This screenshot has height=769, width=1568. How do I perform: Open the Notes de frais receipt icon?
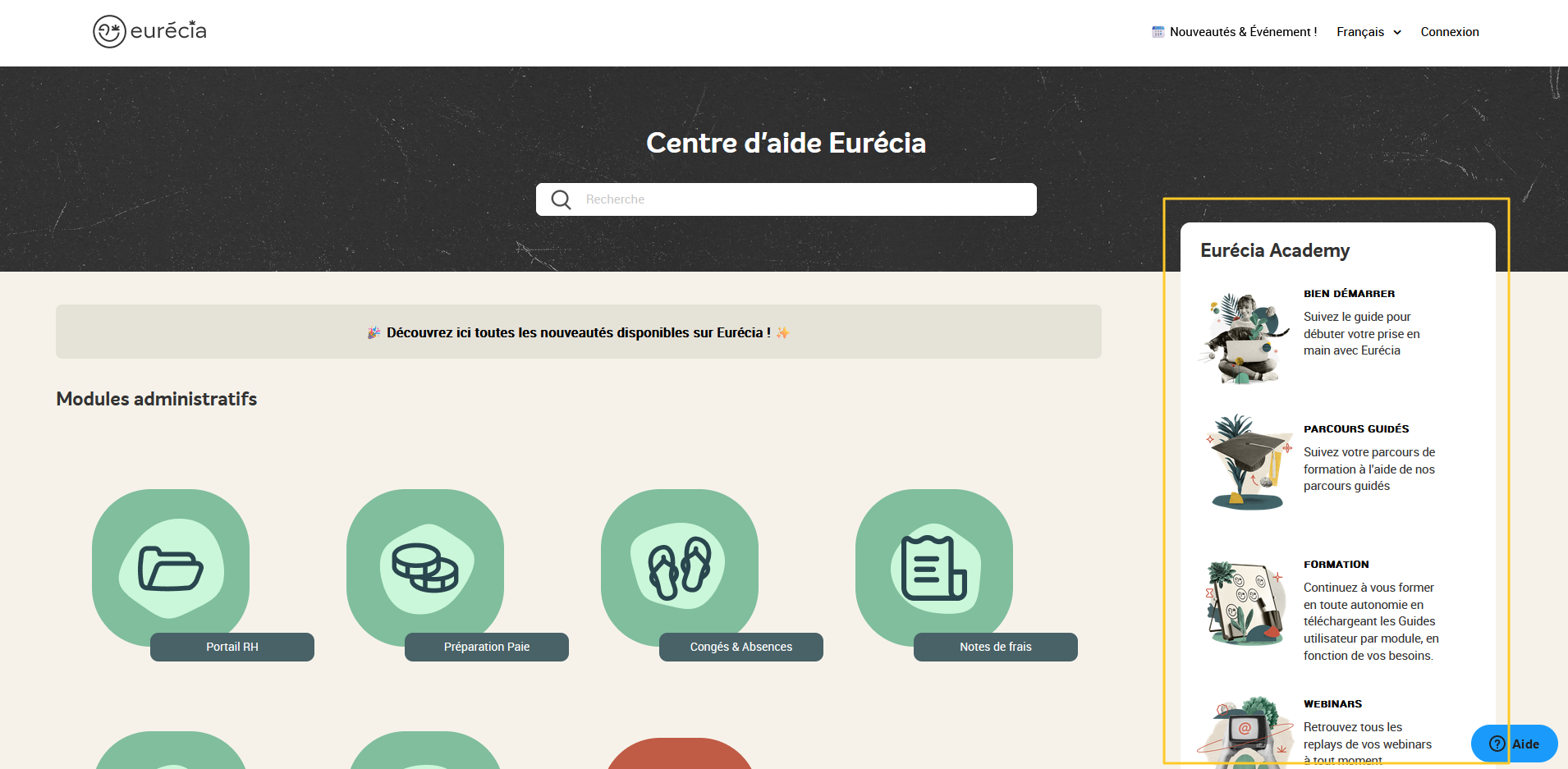934,567
